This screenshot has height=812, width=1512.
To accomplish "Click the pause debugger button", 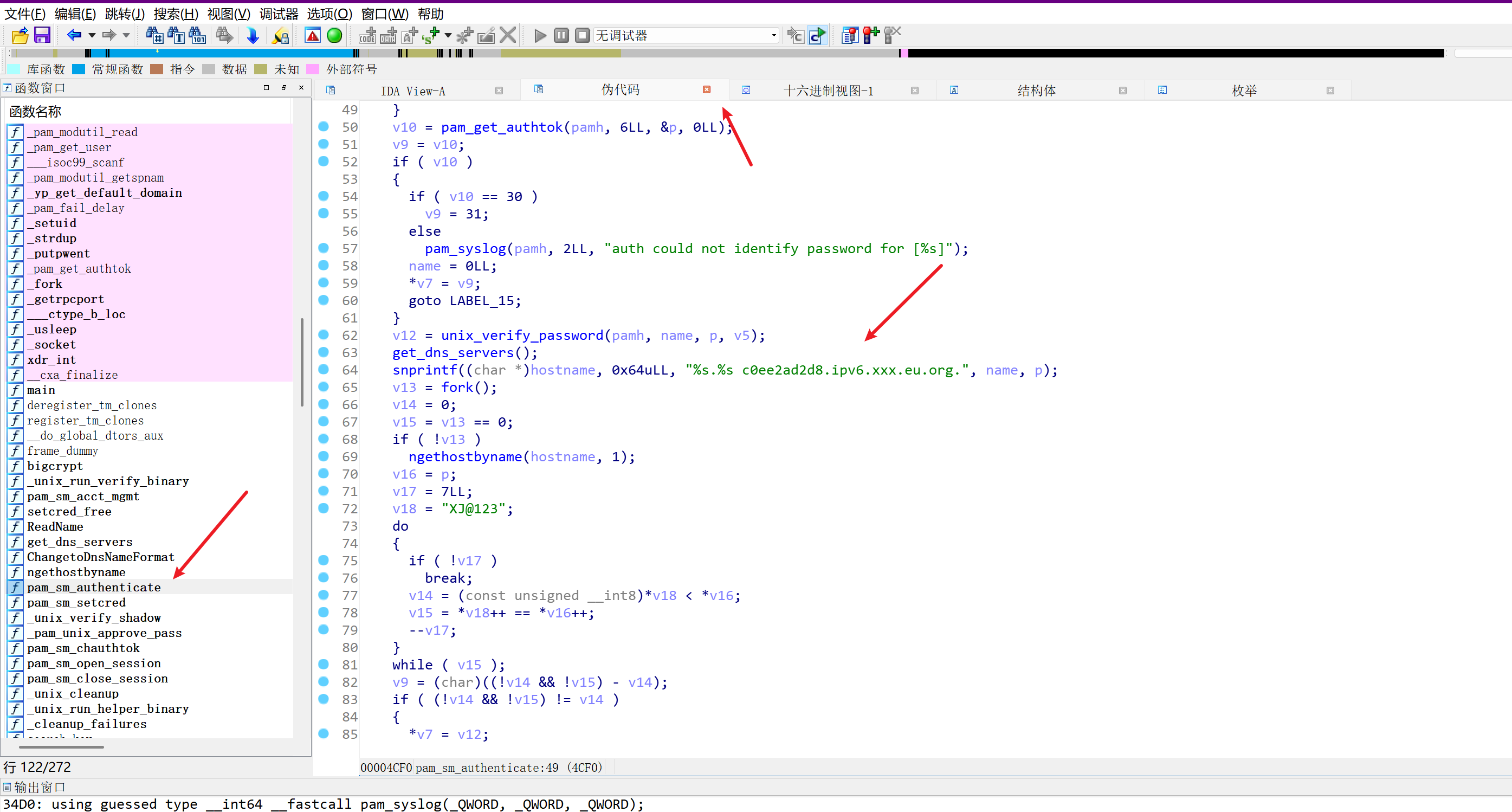I will pos(561,36).
